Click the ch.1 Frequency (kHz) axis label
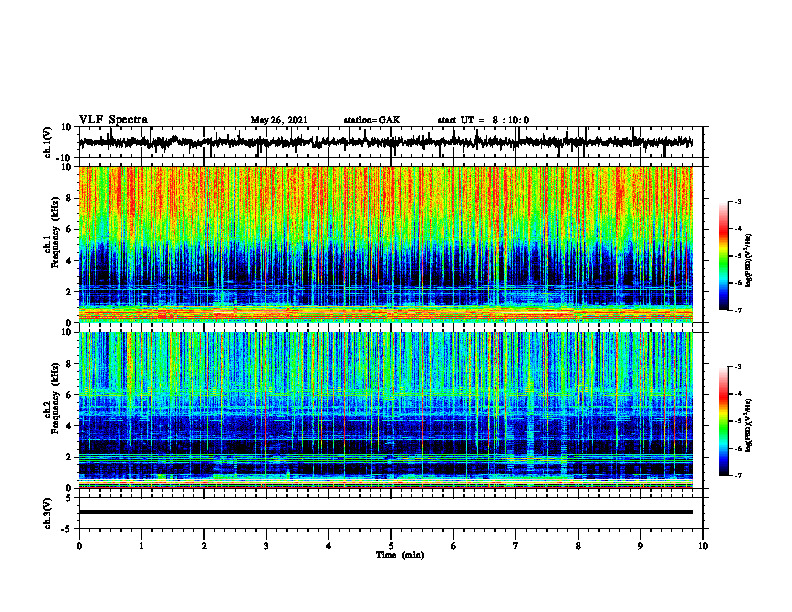Screen dimensions: 792x612 (x=52, y=244)
